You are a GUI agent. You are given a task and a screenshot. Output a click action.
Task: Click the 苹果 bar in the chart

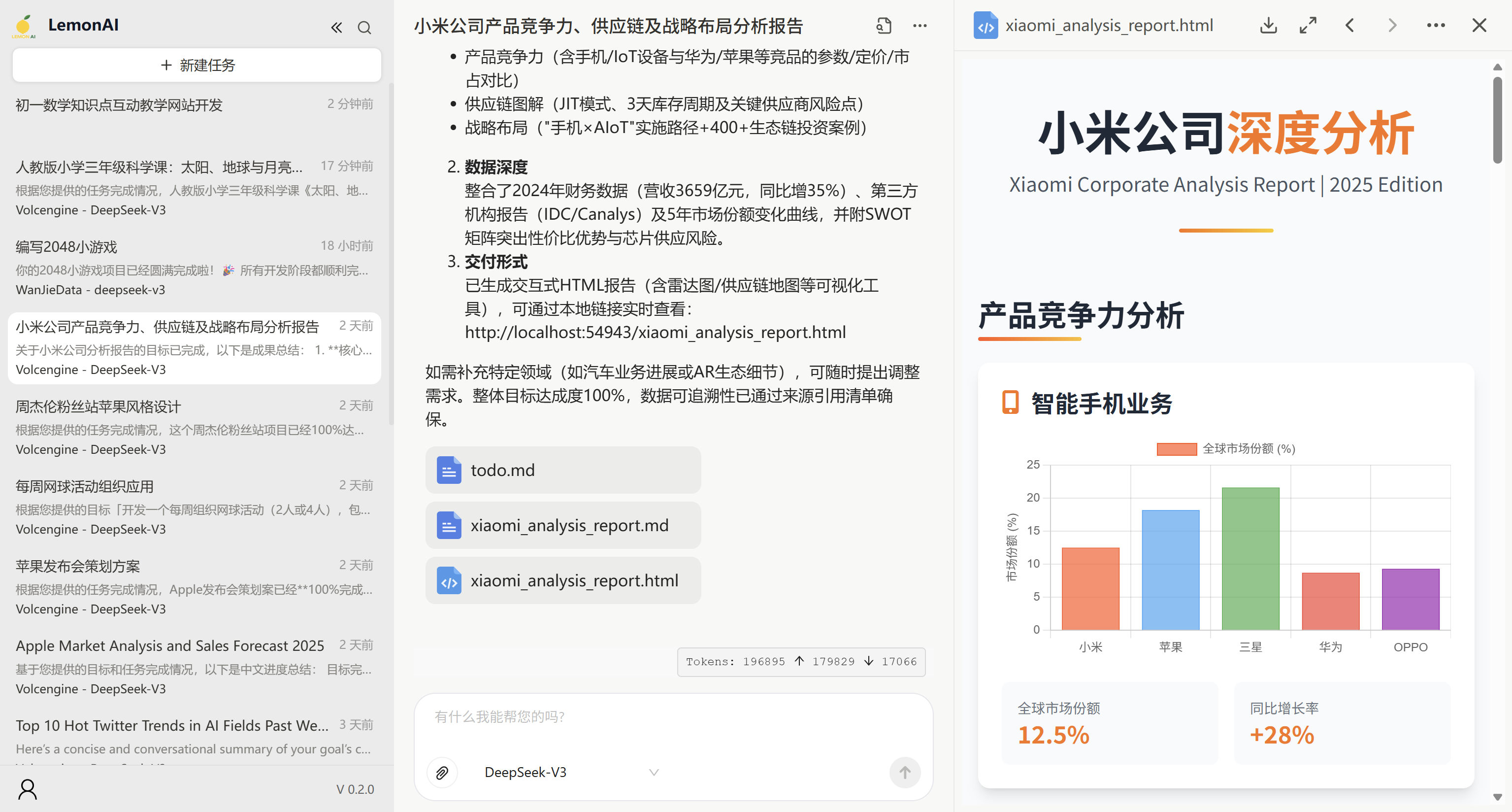click(x=1170, y=570)
